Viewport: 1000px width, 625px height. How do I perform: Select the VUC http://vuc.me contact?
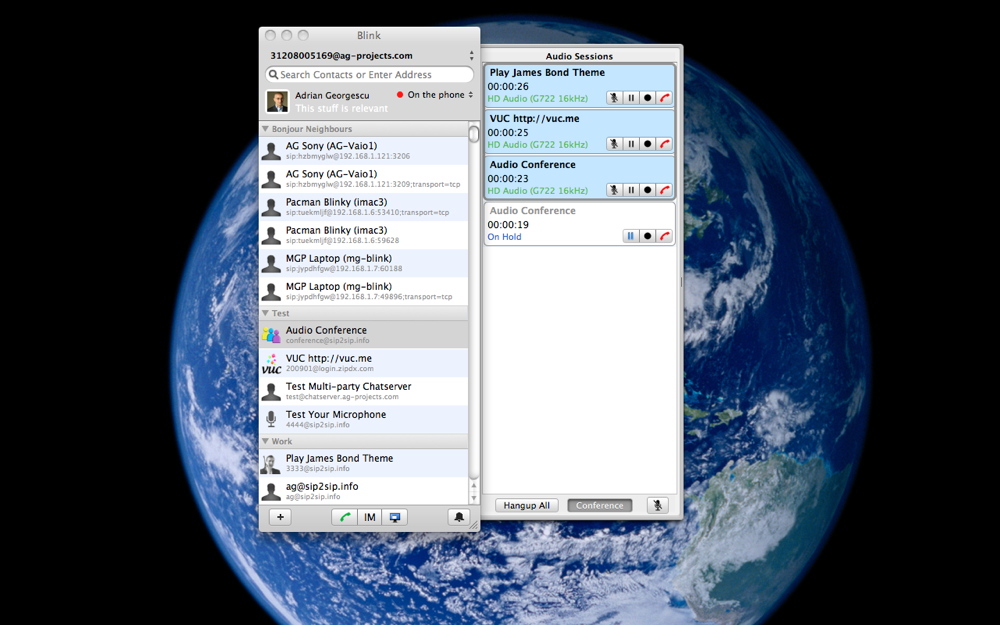point(364,363)
